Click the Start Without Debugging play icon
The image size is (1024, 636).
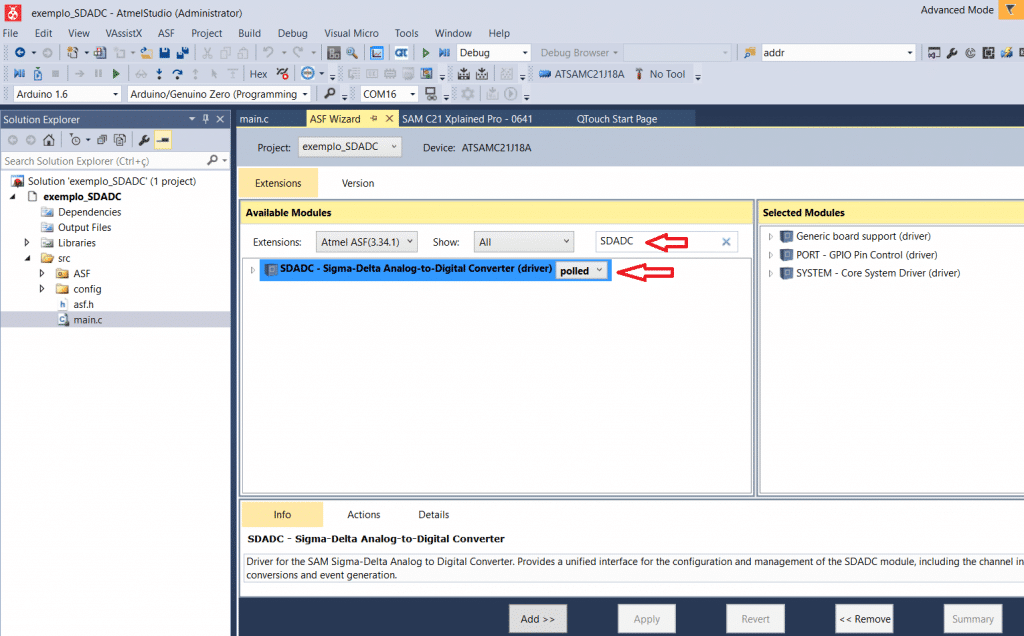(426, 52)
